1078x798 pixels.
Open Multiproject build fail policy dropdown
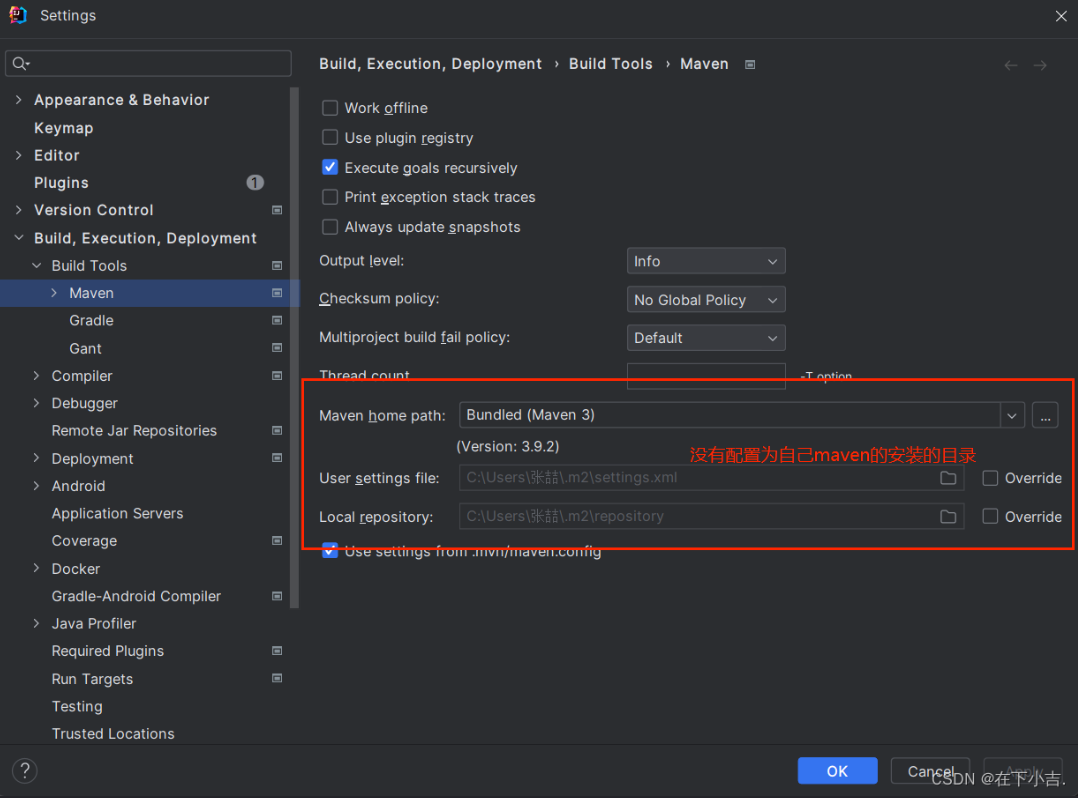coord(706,338)
